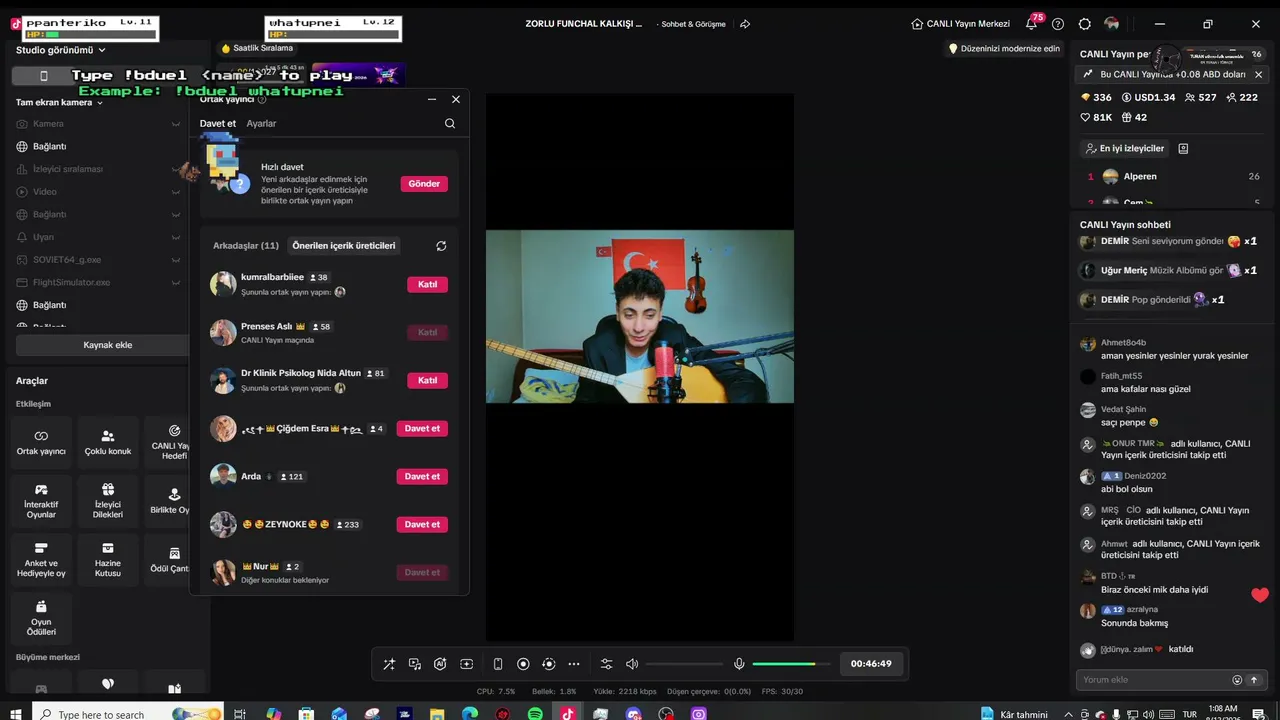Minimize the Ortak yayıncı panel
The height and width of the screenshot is (720, 1280).
pos(432,99)
